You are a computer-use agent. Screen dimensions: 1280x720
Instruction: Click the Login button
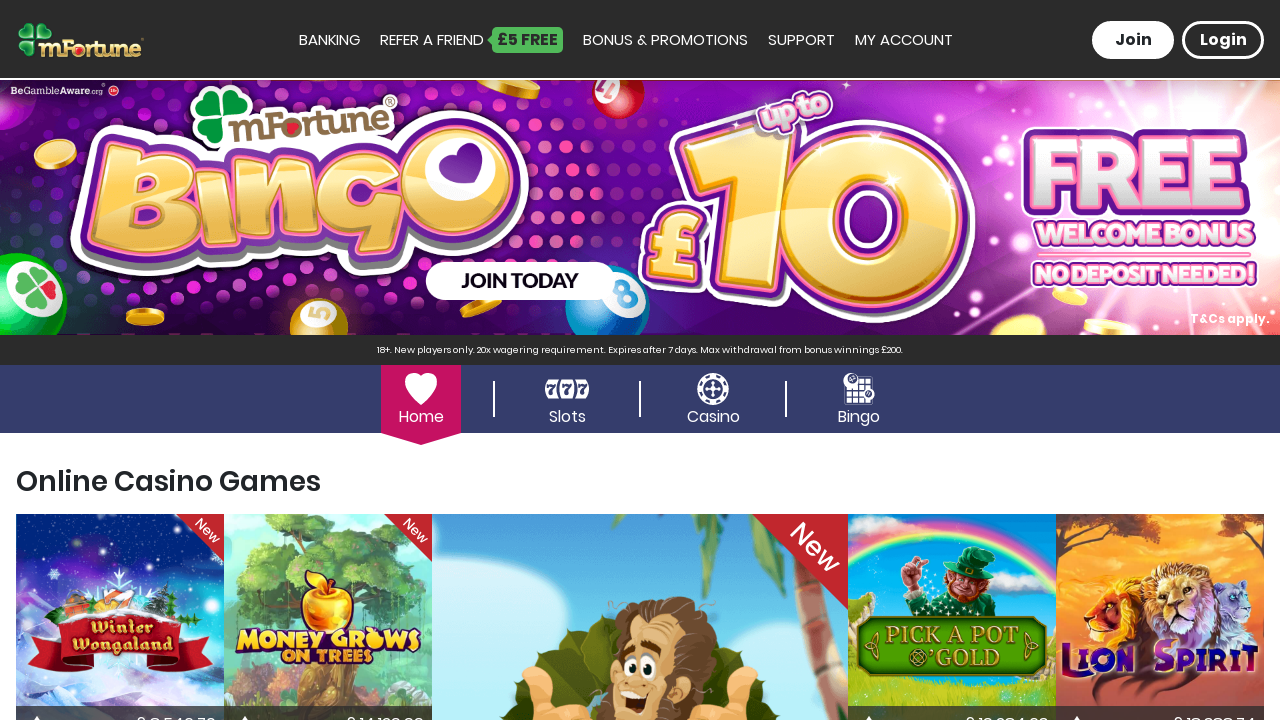(1223, 40)
